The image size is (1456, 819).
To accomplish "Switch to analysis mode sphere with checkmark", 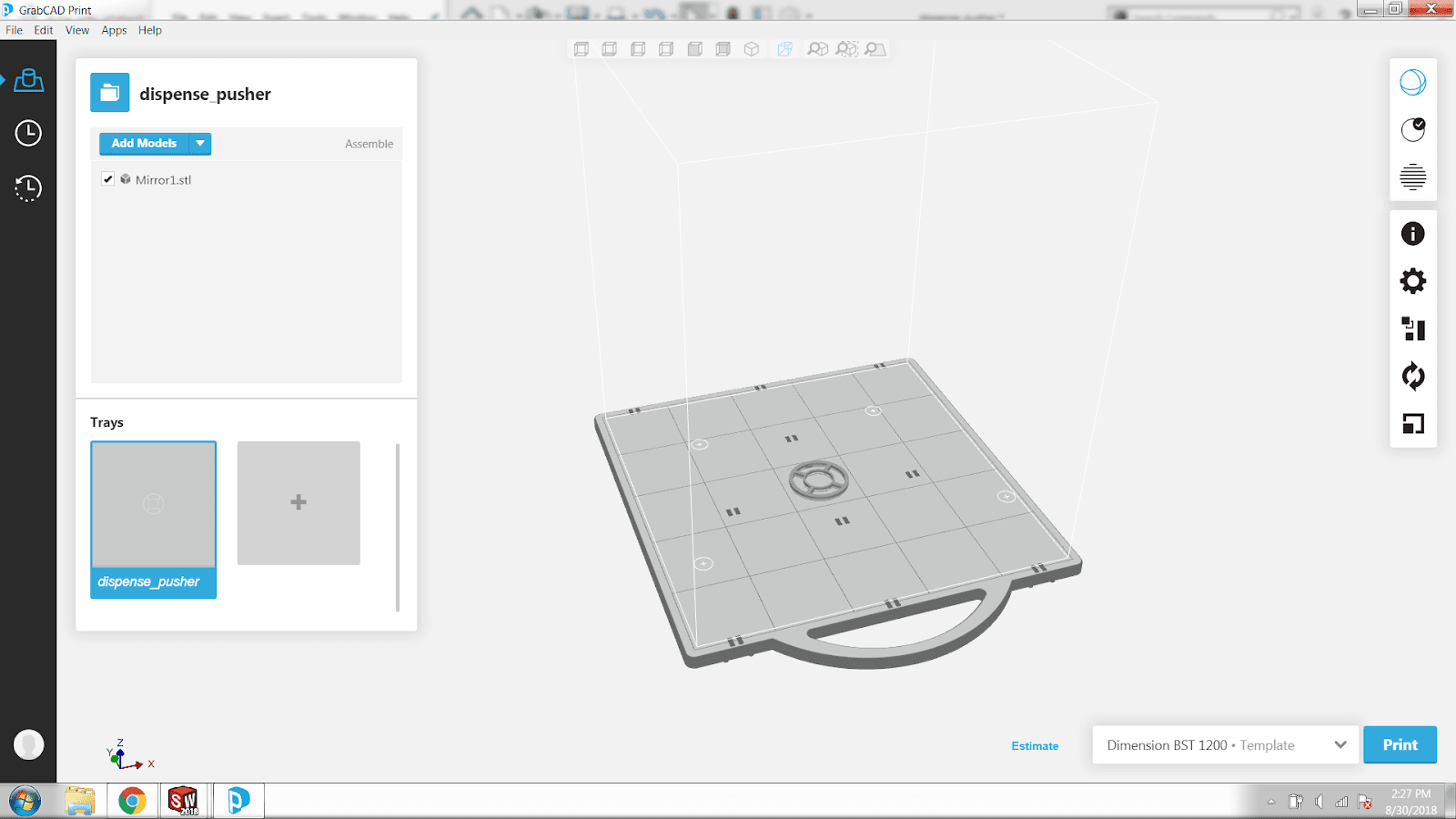I will pyautogui.click(x=1412, y=129).
